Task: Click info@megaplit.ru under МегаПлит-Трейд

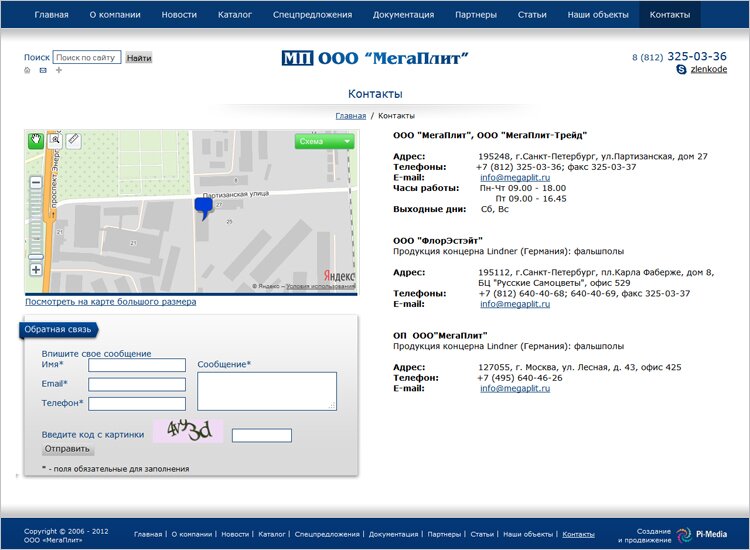Action: [515, 177]
